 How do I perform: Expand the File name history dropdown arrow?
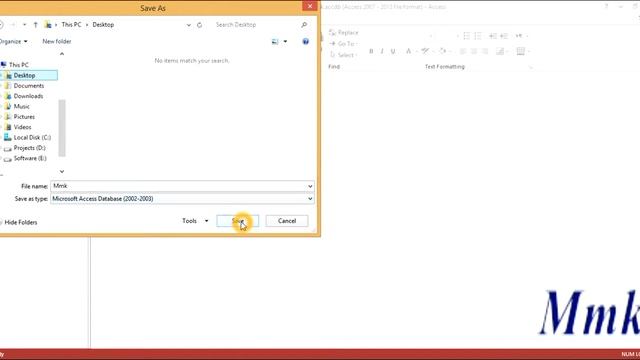310,186
